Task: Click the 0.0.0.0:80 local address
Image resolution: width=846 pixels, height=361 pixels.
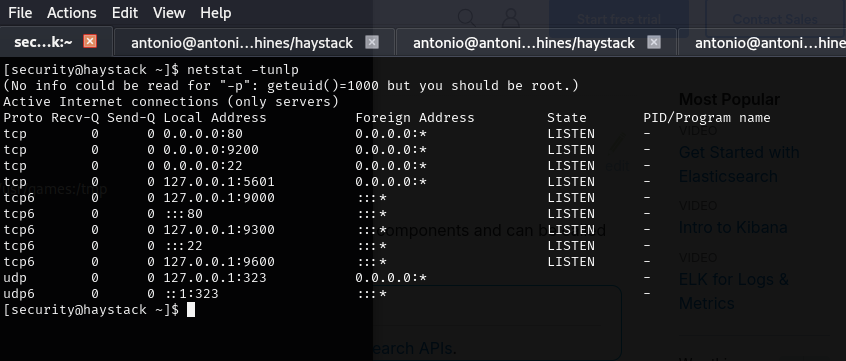Action: click(x=203, y=133)
